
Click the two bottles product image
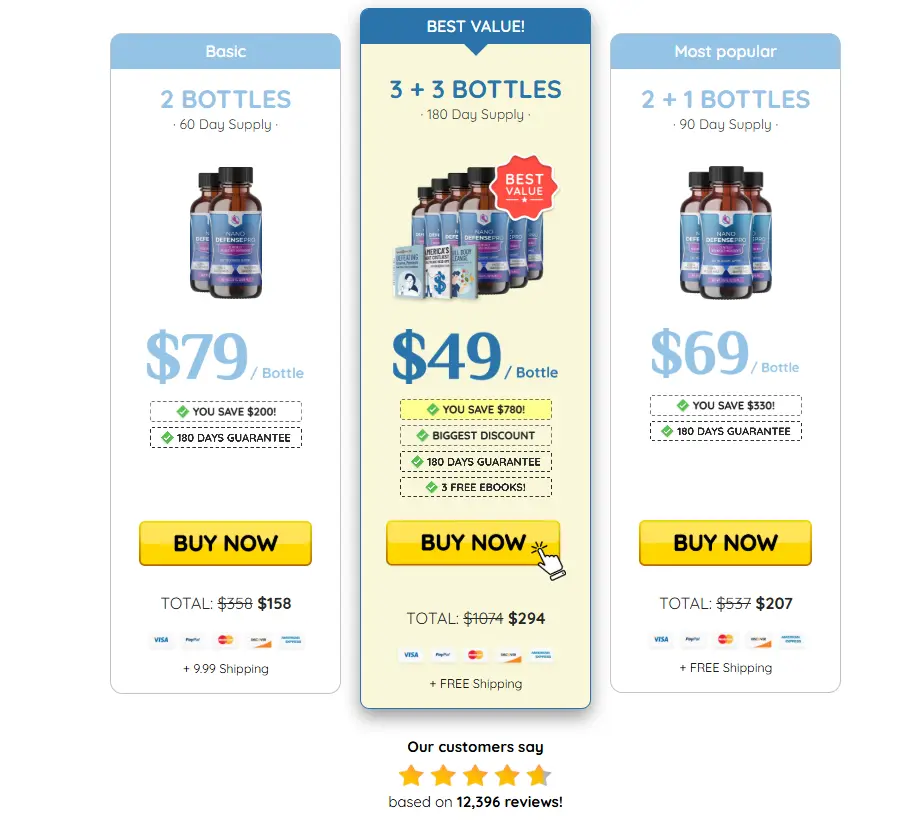pos(226,232)
